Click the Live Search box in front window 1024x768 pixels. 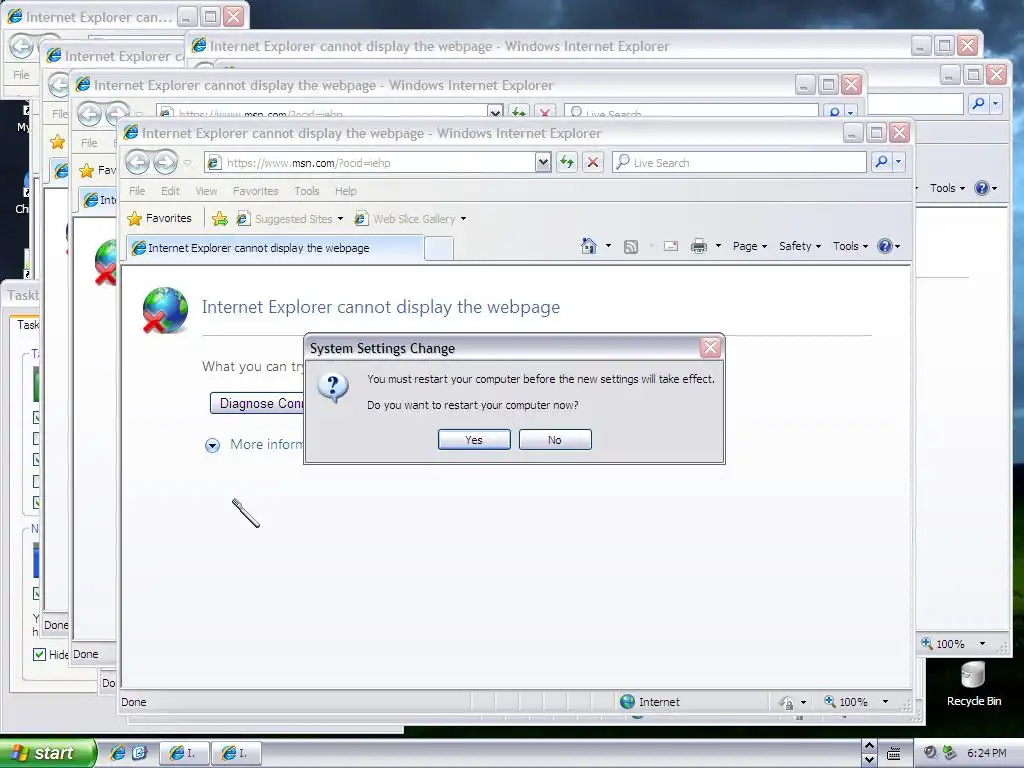click(740, 163)
